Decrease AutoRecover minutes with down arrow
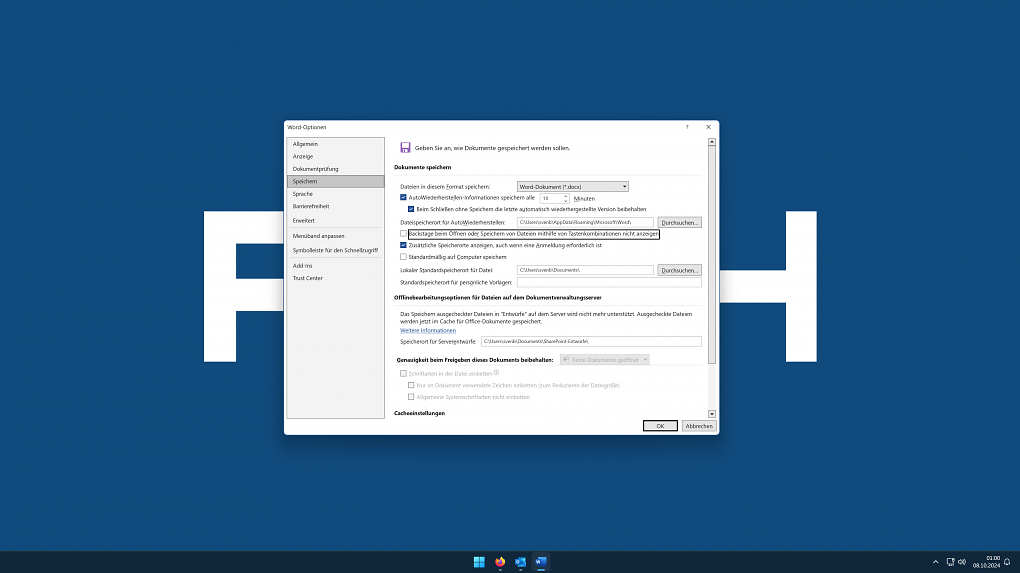The width and height of the screenshot is (1020, 573). [565, 200]
